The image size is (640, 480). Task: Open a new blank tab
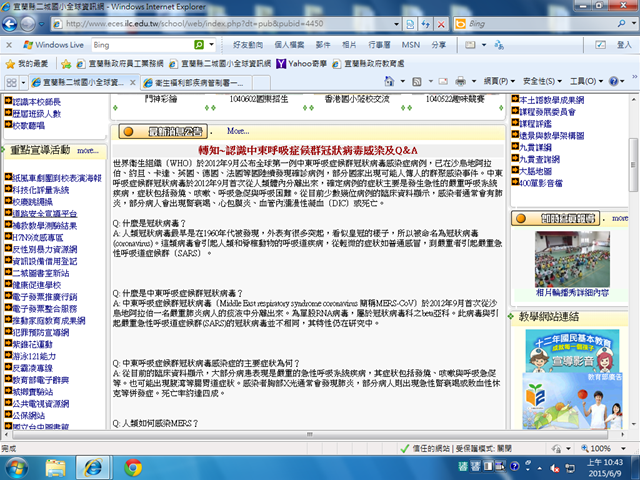pos(261,83)
